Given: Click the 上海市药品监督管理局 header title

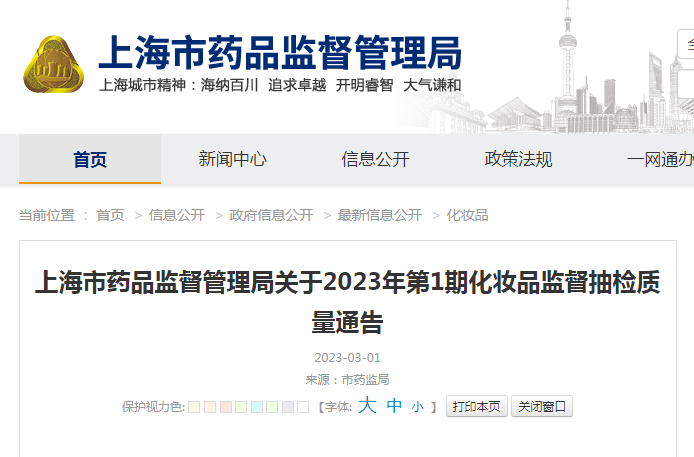Looking at the screenshot, I should click(280, 53).
